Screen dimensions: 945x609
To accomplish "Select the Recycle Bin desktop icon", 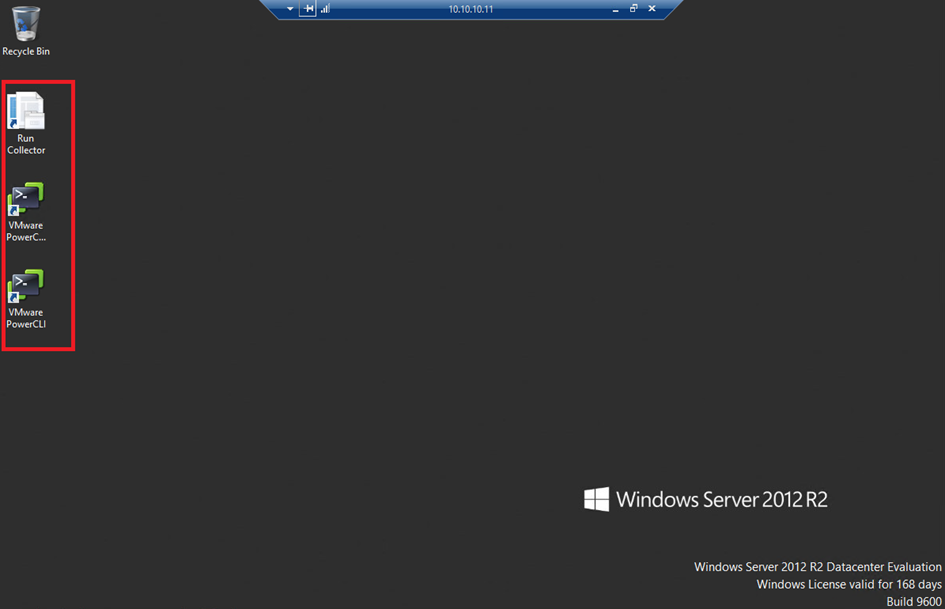I will [x=26, y=31].
